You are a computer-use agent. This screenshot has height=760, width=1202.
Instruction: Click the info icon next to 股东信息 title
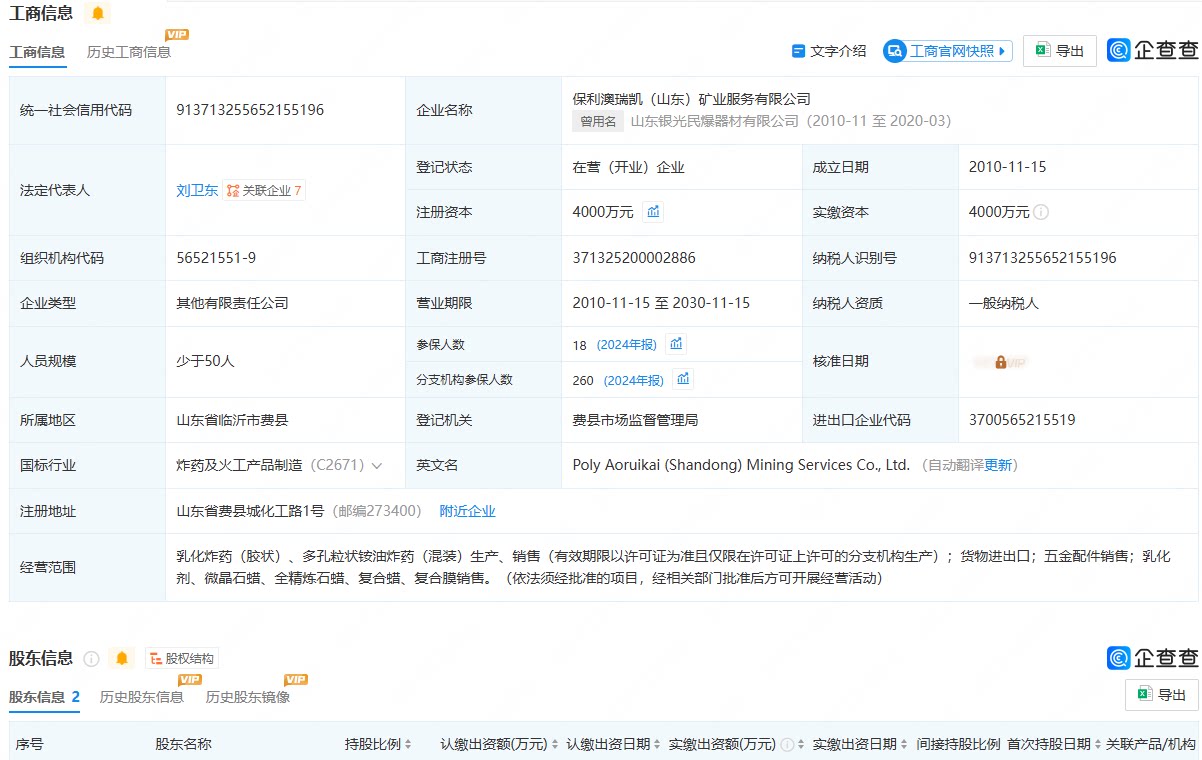[92, 659]
